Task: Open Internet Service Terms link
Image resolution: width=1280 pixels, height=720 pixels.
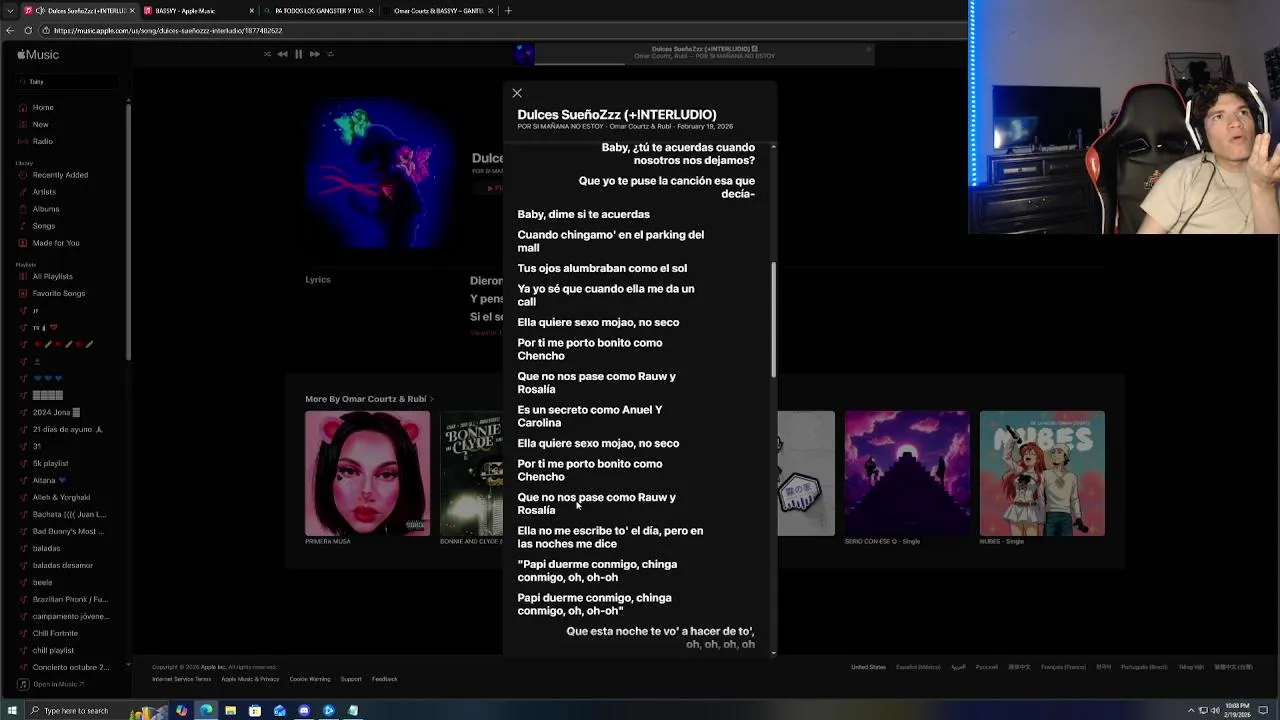Action: (181, 679)
